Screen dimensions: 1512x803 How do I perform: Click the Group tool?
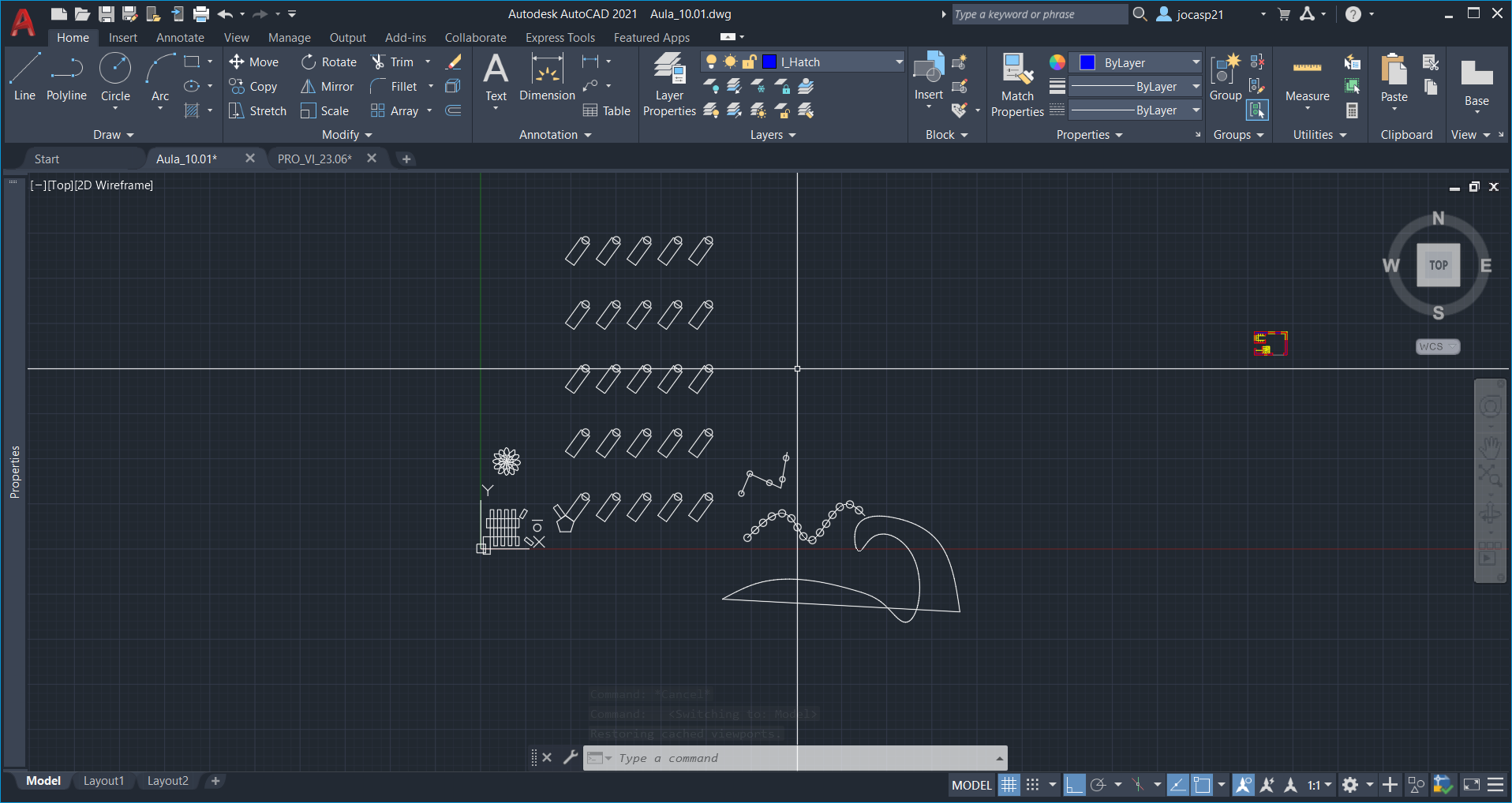click(x=1226, y=77)
